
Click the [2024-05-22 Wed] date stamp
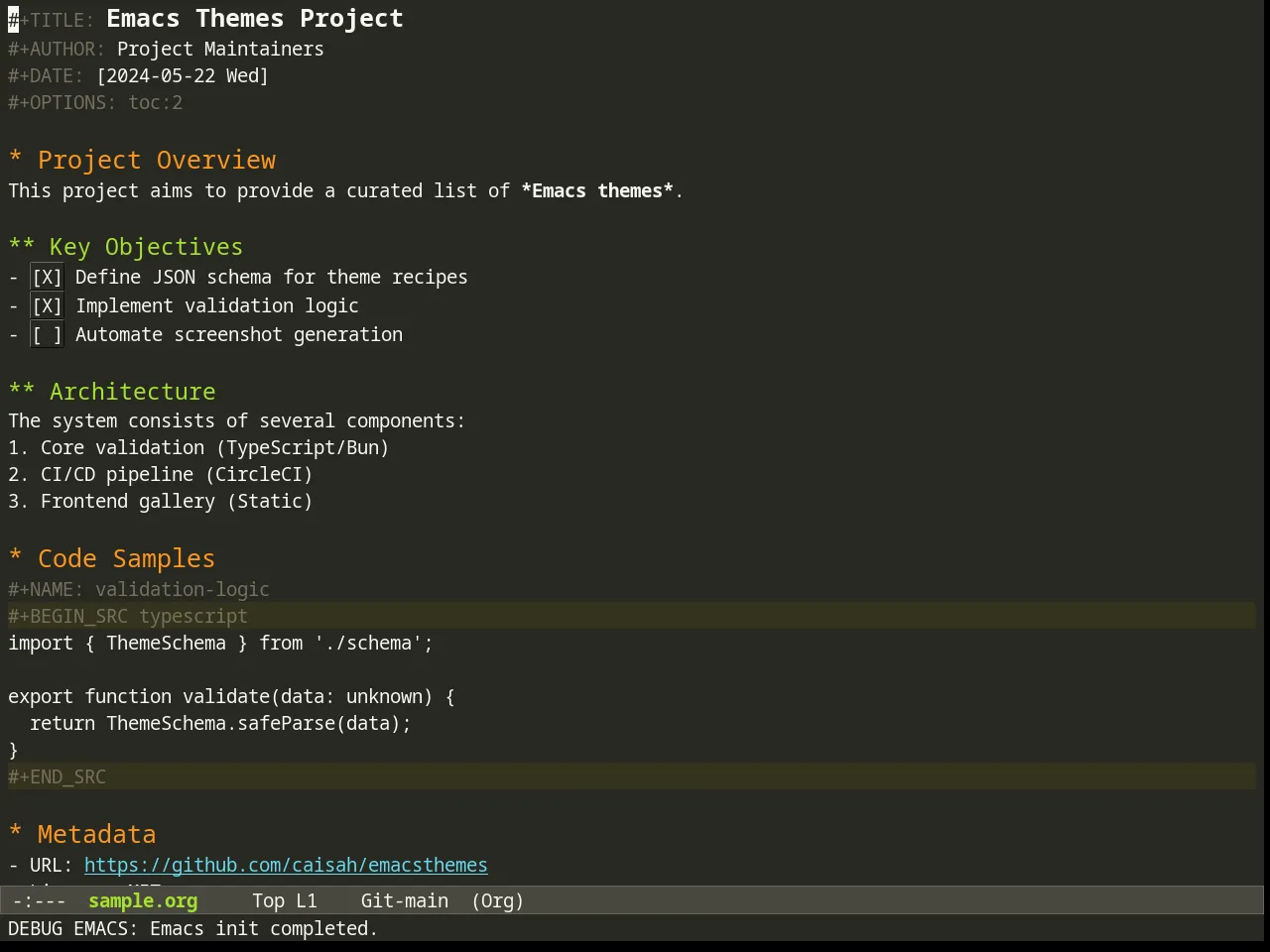(183, 75)
